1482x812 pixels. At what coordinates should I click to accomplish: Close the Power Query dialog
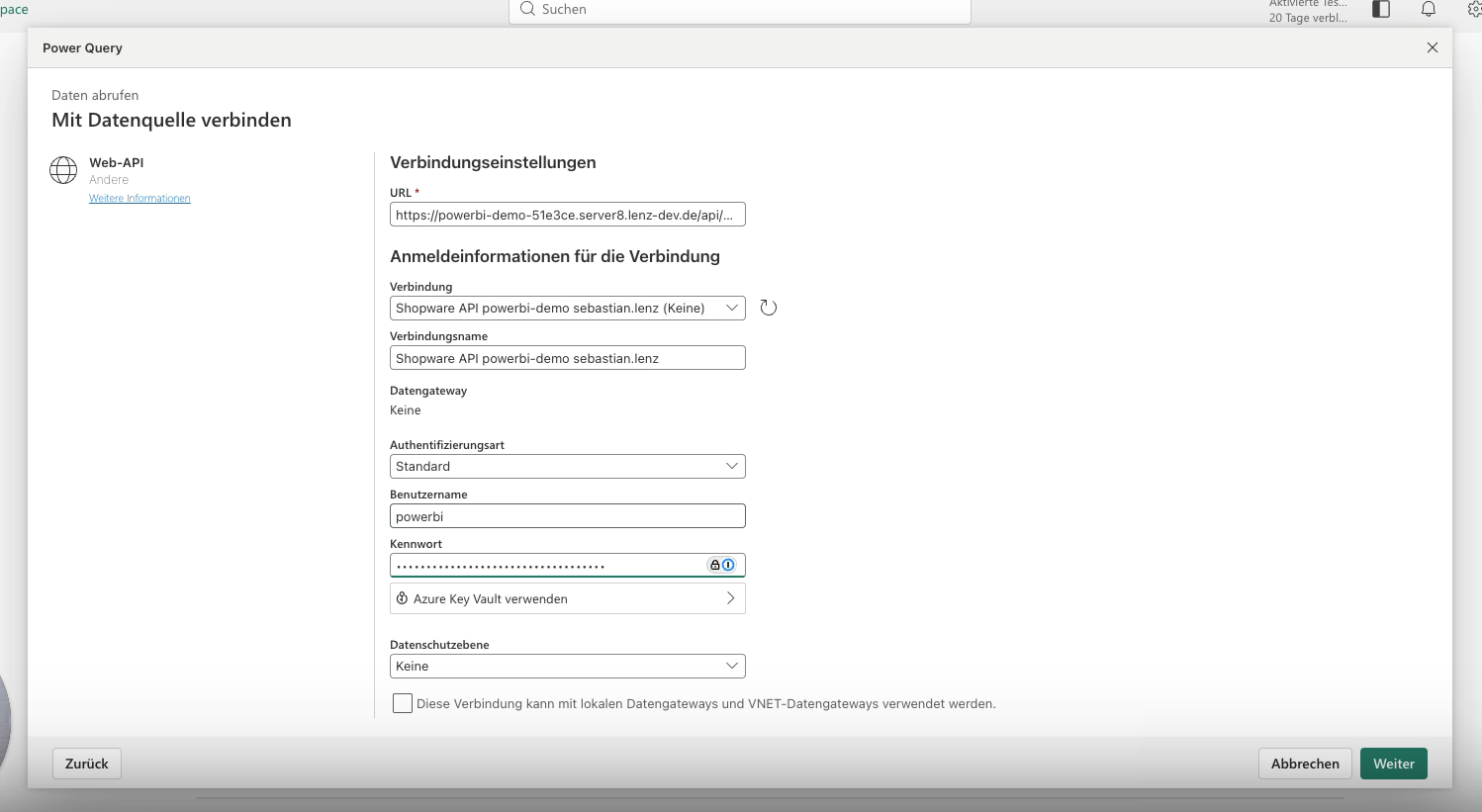[1433, 47]
